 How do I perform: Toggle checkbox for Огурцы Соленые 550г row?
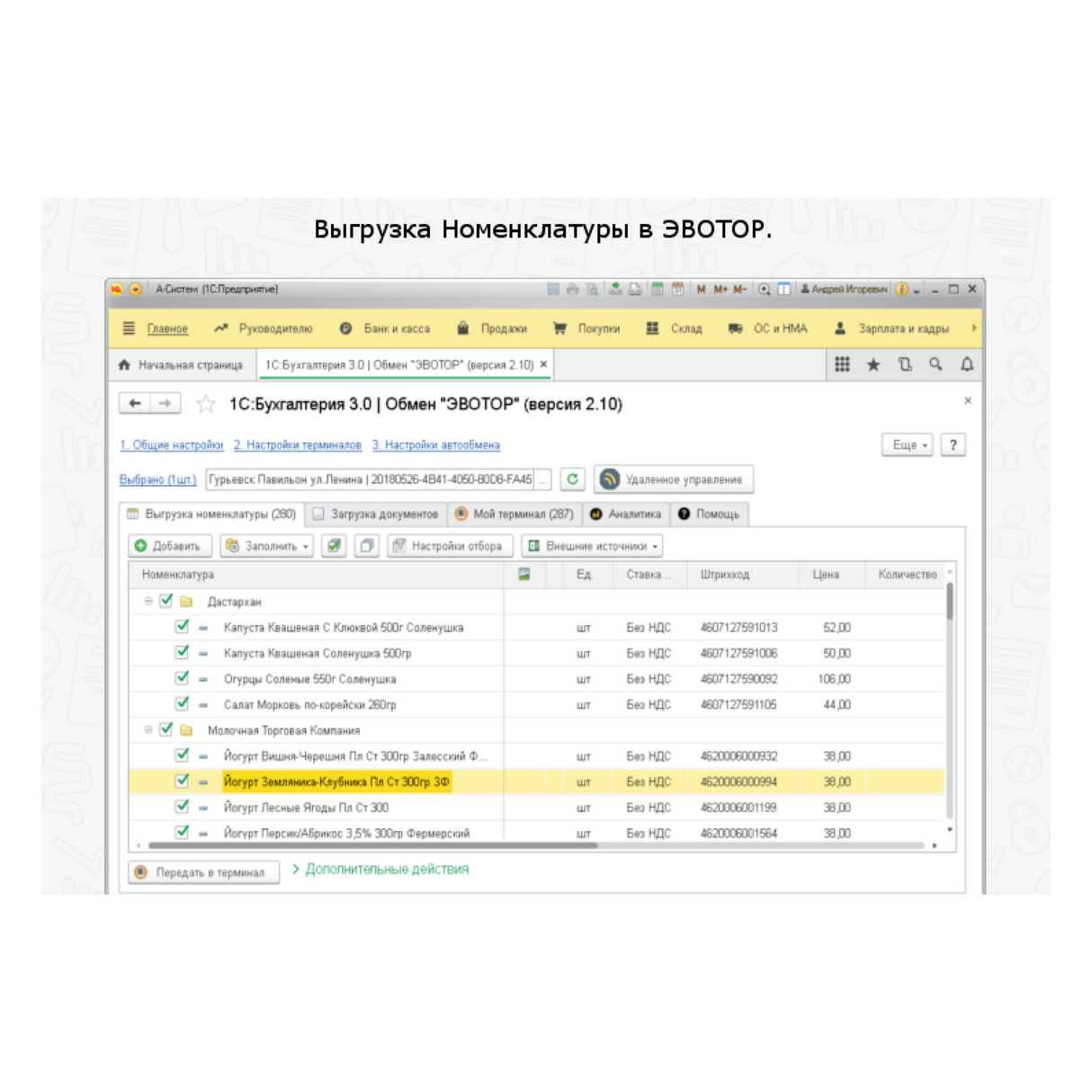tap(183, 678)
